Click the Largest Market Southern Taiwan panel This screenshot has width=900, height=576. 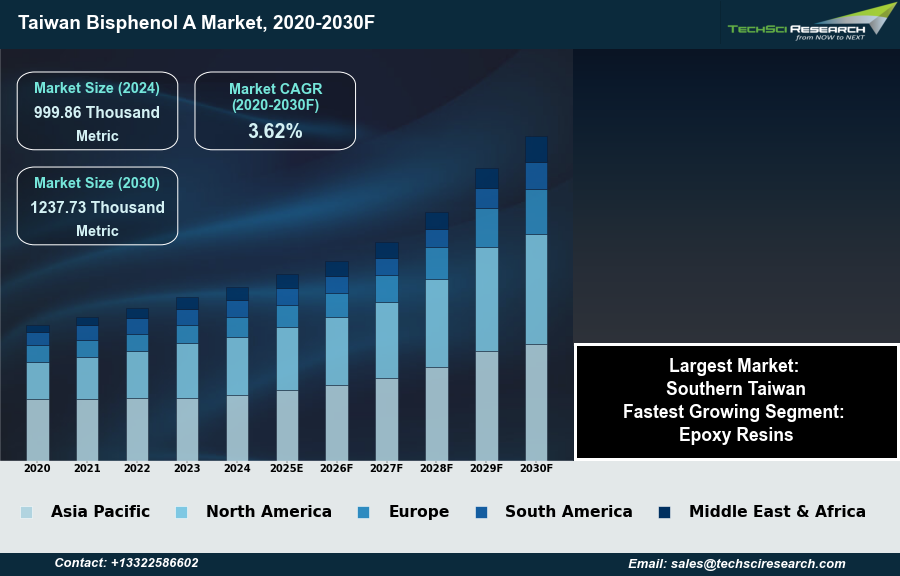(x=736, y=400)
